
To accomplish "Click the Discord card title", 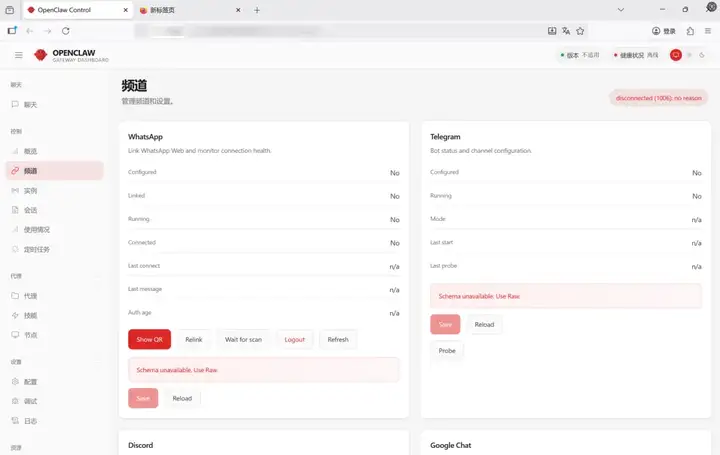I will (x=141, y=445).
